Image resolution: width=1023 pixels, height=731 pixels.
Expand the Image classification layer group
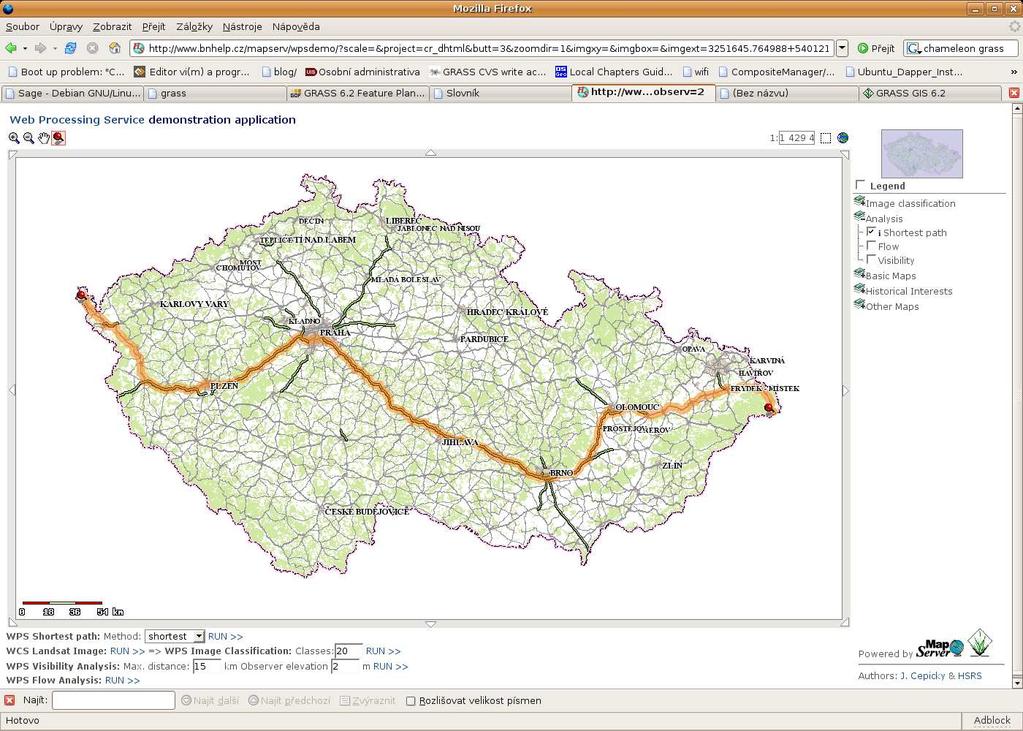pos(860,202)
